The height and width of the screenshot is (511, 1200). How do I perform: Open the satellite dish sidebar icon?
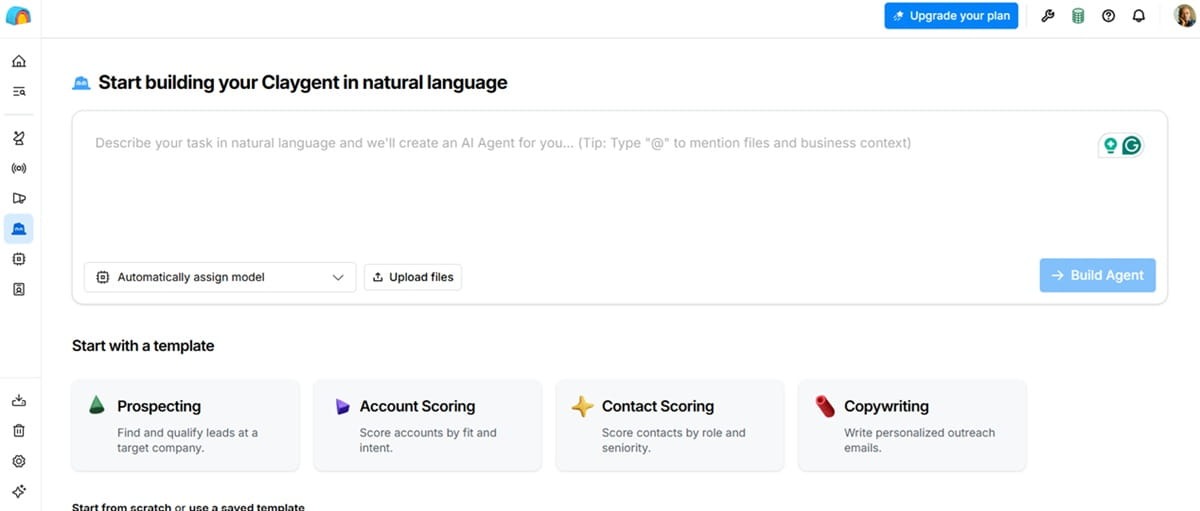19,138
